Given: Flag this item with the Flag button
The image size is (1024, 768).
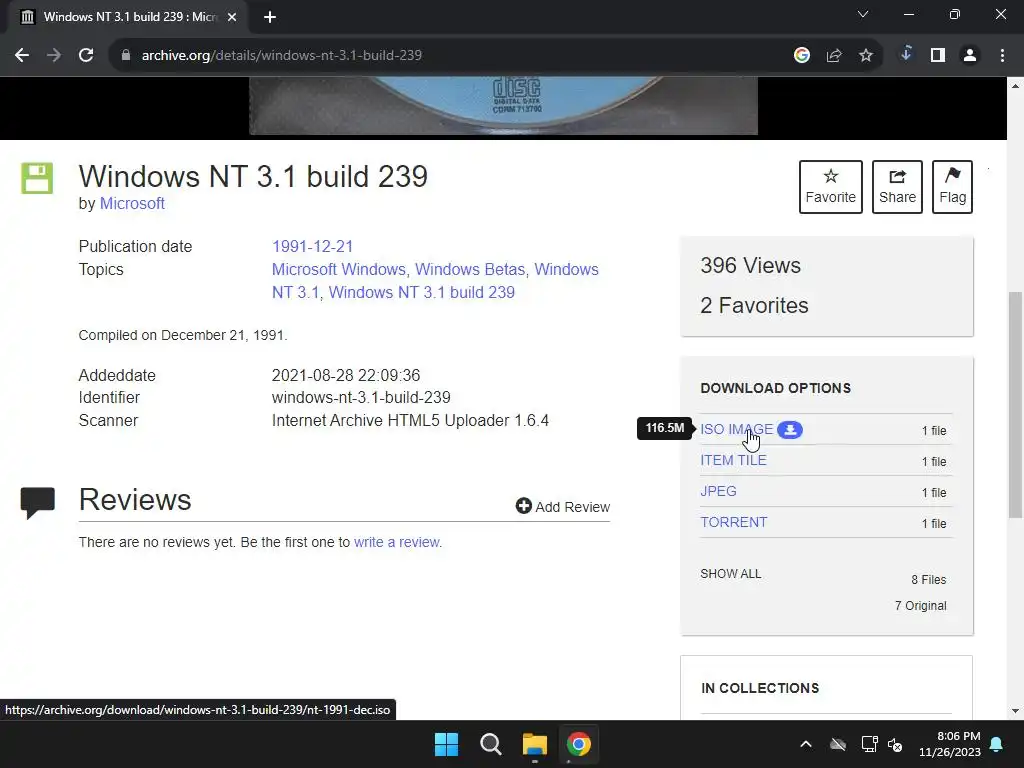Looking at the screenshot, I should (952, 187).
